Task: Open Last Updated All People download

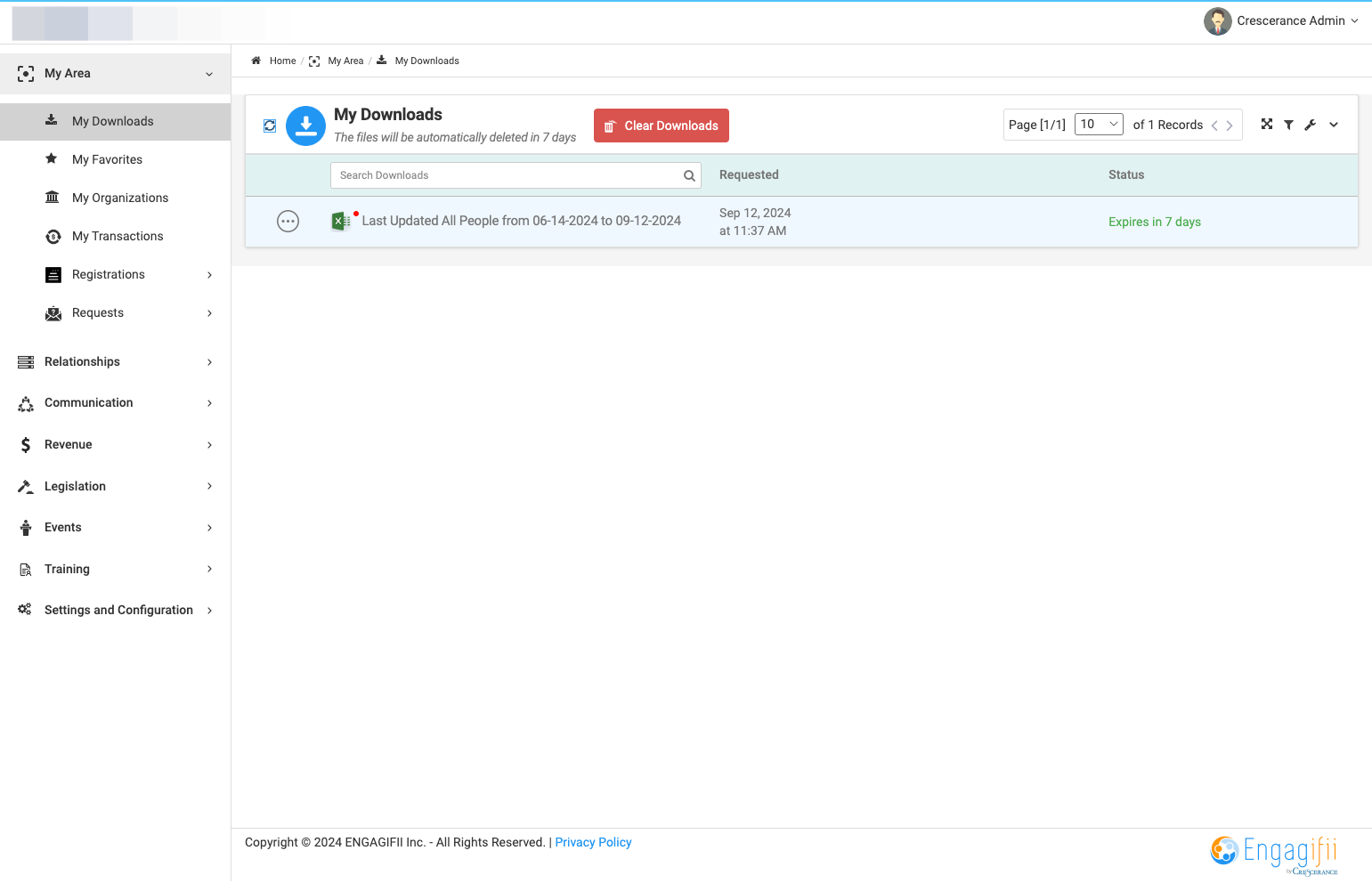Action: coord(522,221)
